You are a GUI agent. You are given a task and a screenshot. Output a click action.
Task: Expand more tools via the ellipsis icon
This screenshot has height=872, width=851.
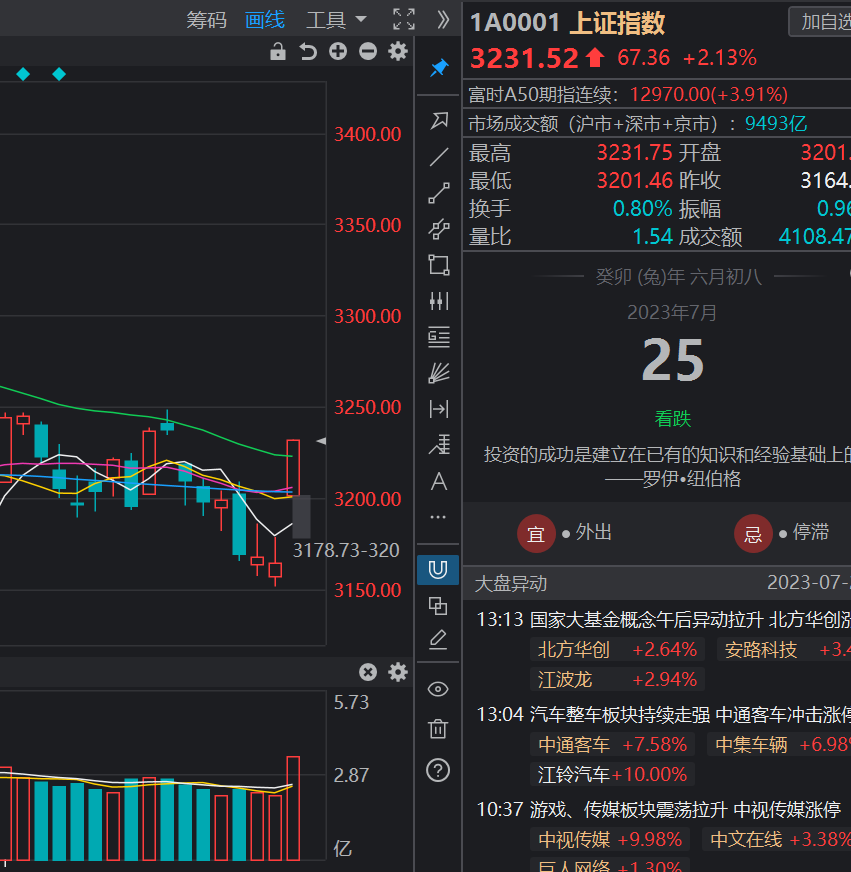click(x=438, y=516)
